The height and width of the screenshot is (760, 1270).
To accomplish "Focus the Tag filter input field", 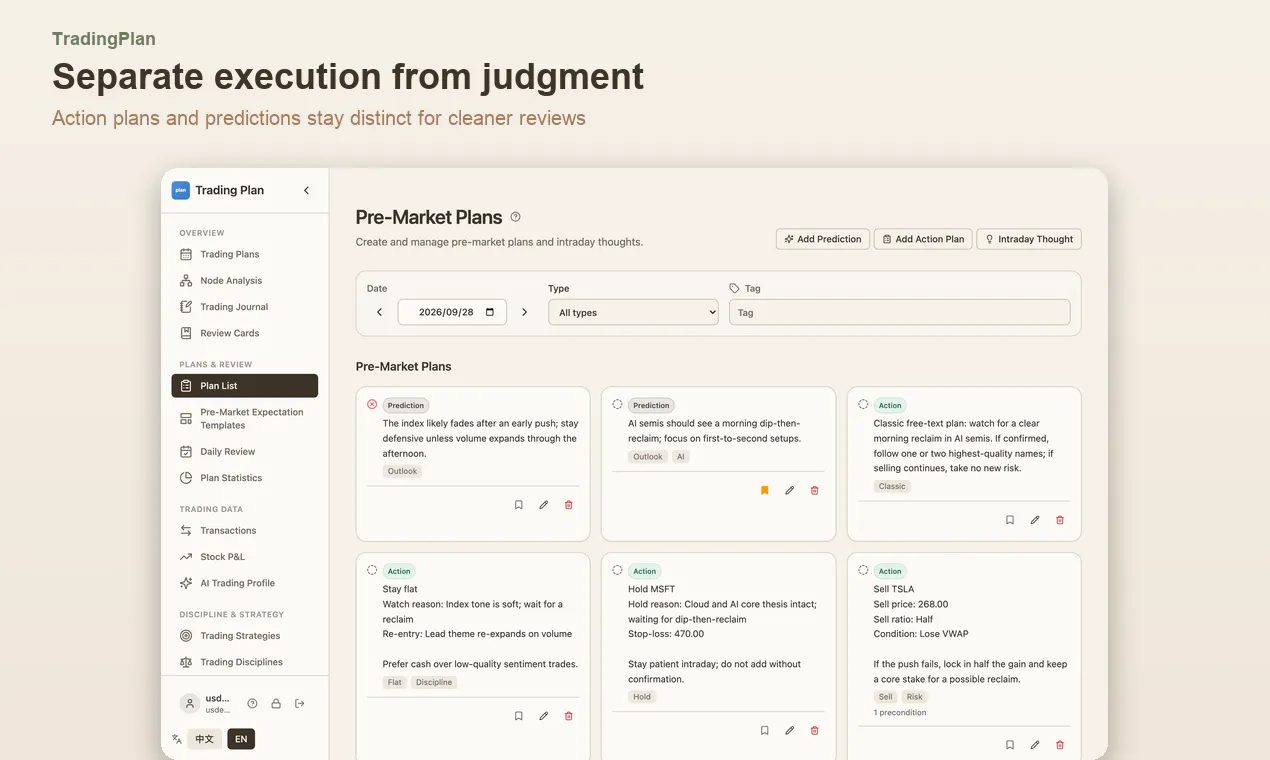I will [x=899, y=313].
